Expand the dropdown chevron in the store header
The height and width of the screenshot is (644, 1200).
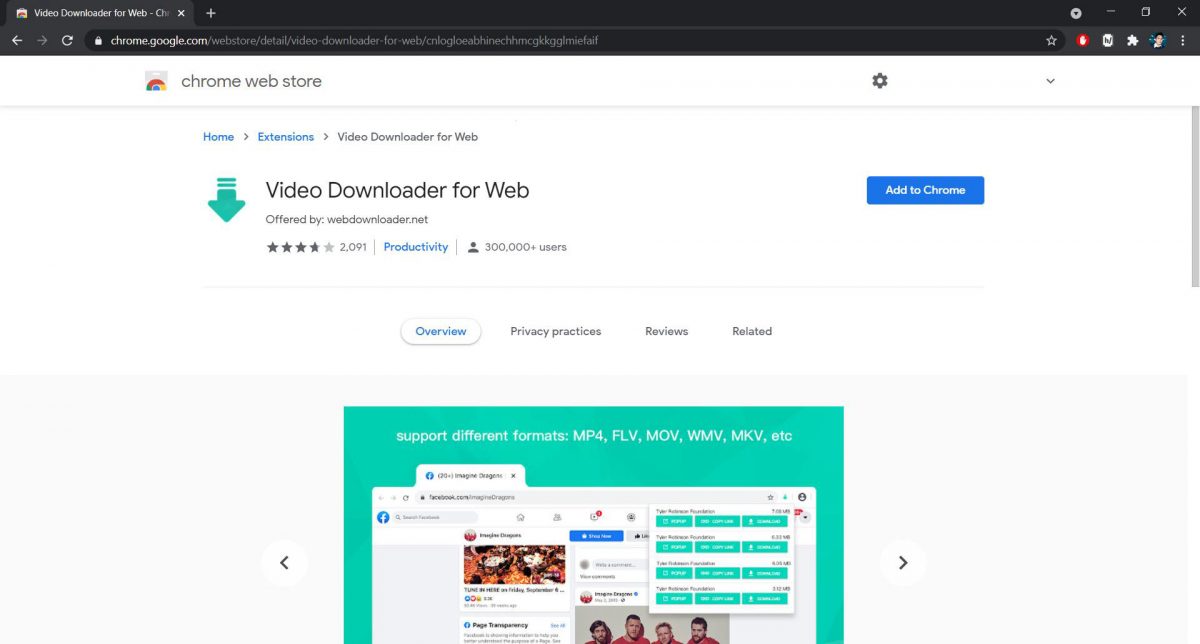(x=1049, y=80)
